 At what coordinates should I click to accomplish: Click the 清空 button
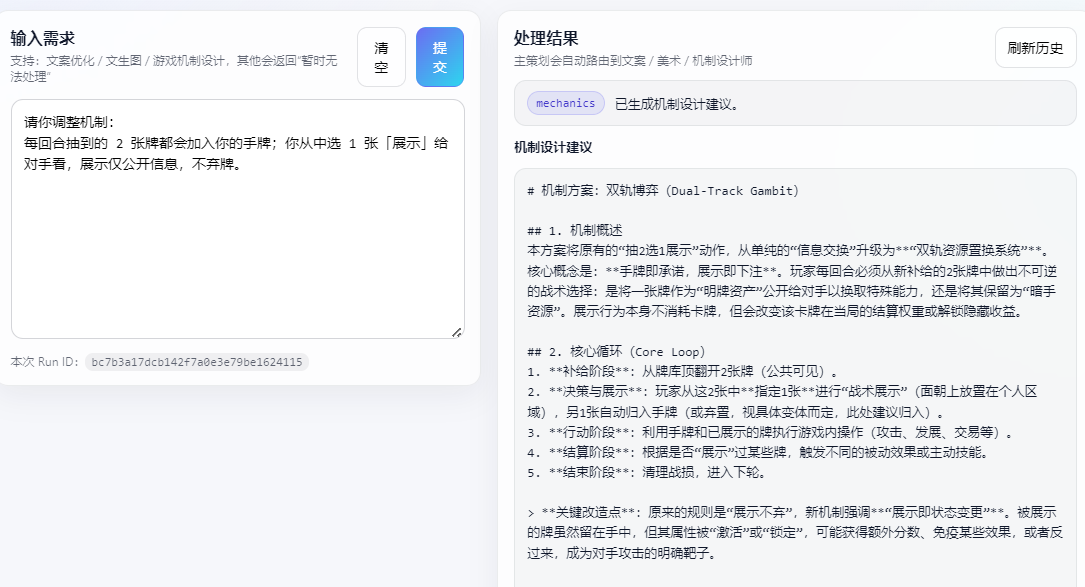click(x=381, y=57)
